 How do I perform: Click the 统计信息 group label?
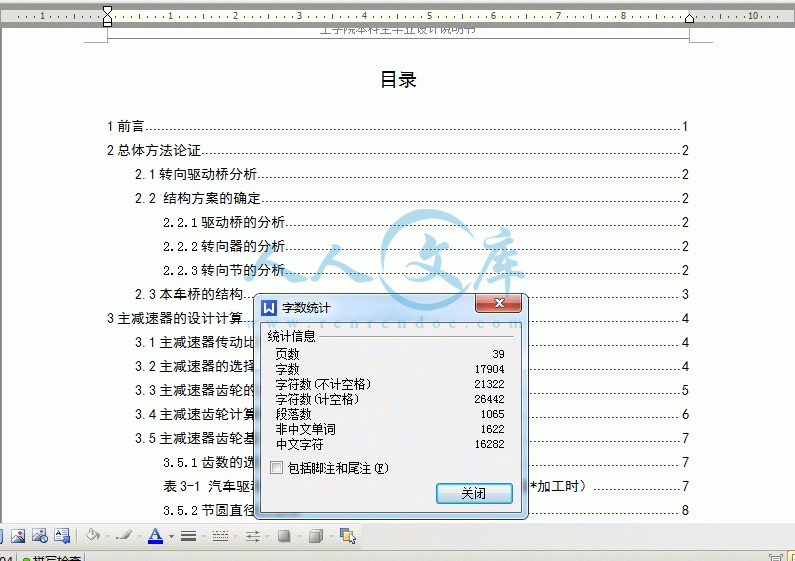pyautogui.click(x=292, y=336)
